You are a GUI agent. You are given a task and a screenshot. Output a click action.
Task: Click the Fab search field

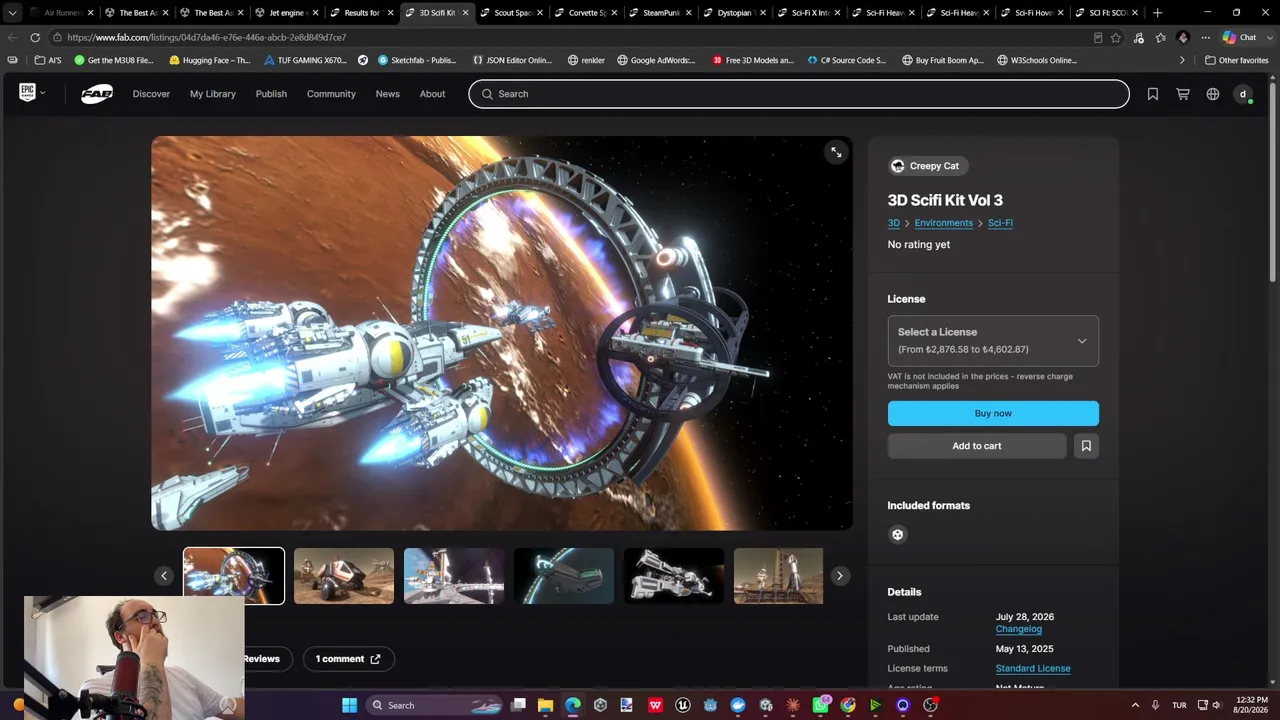click(799, 94)
